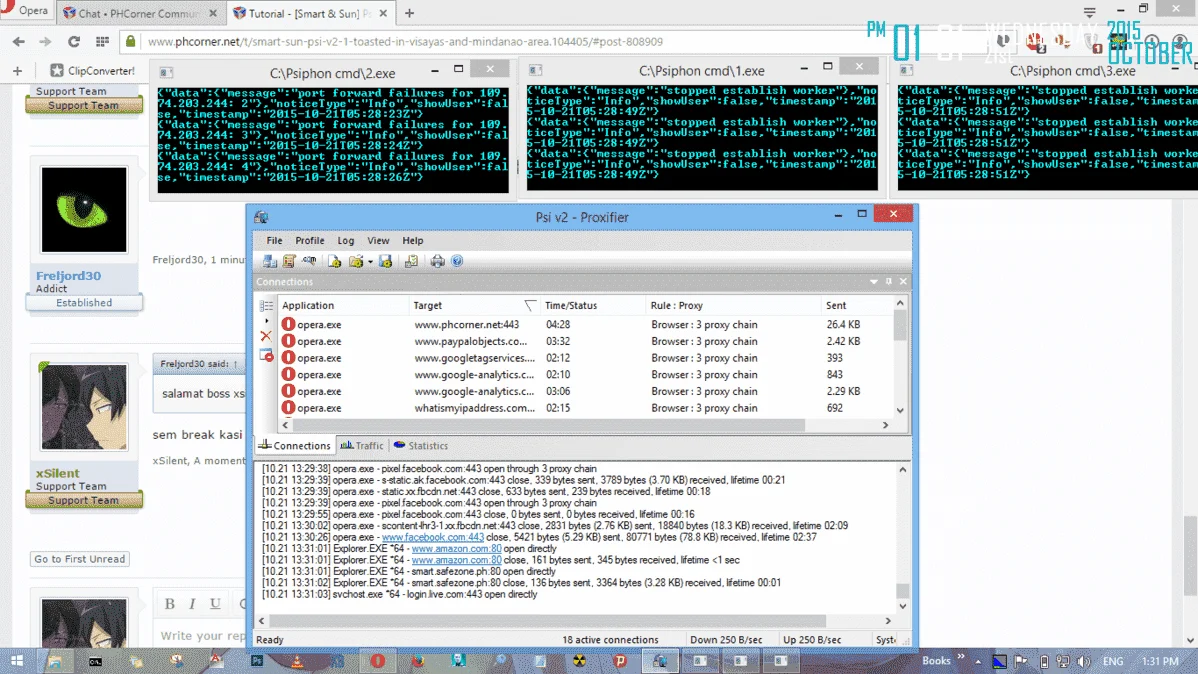Create a new profile via toolbar icon
Viewport: 1198px width, 674px height.
(335, 261)
